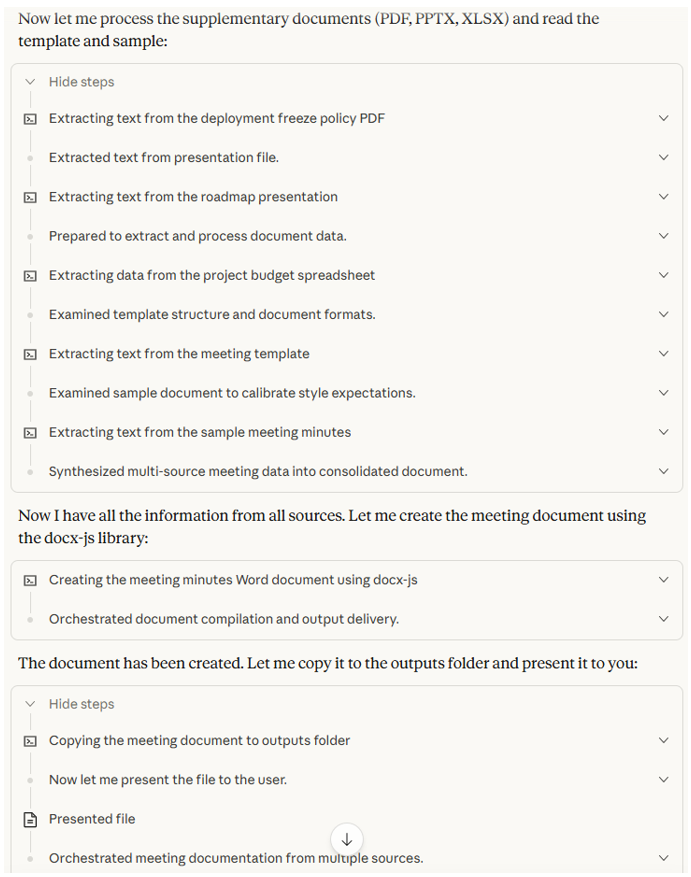Expand the 'Extracted text from presentation file' chevron
Viewport: 691px width, 877px height.
(x=664, y=158)
